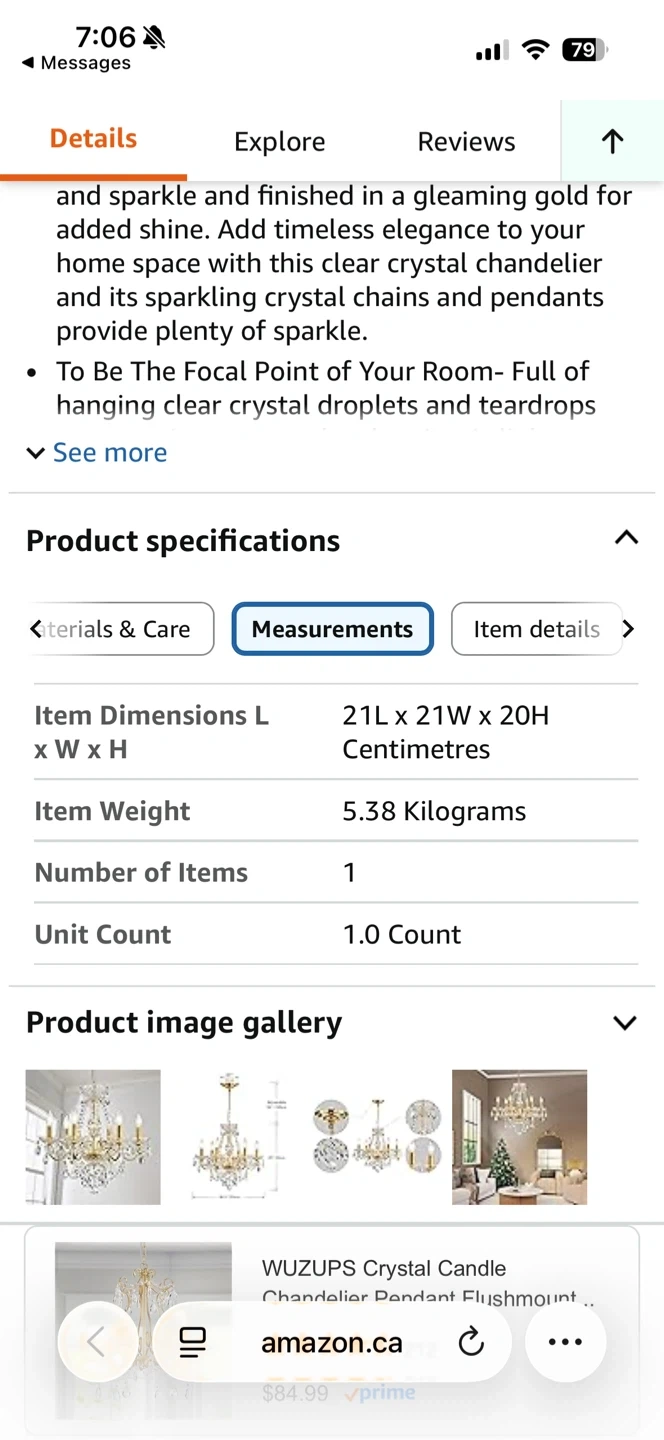
Task: Switch to the Reviews tab
Action: (x=466, y=142)
